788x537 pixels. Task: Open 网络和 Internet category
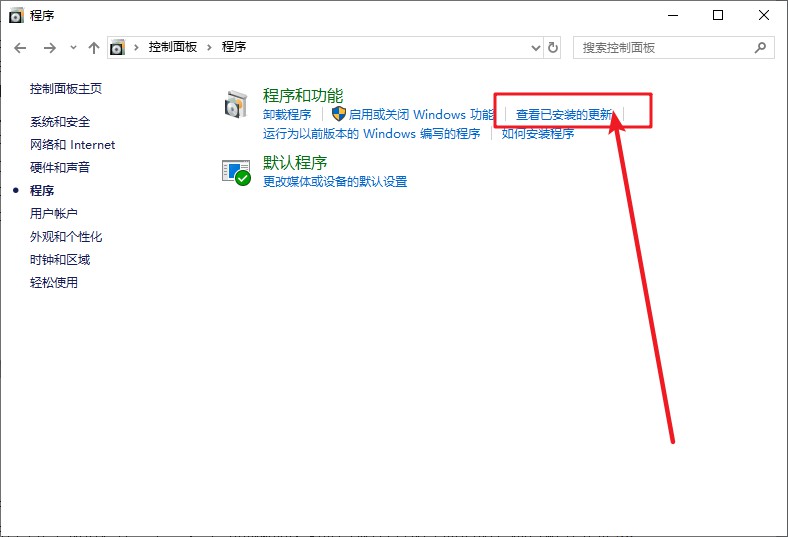pyautogui.click(x=72, y=145)
